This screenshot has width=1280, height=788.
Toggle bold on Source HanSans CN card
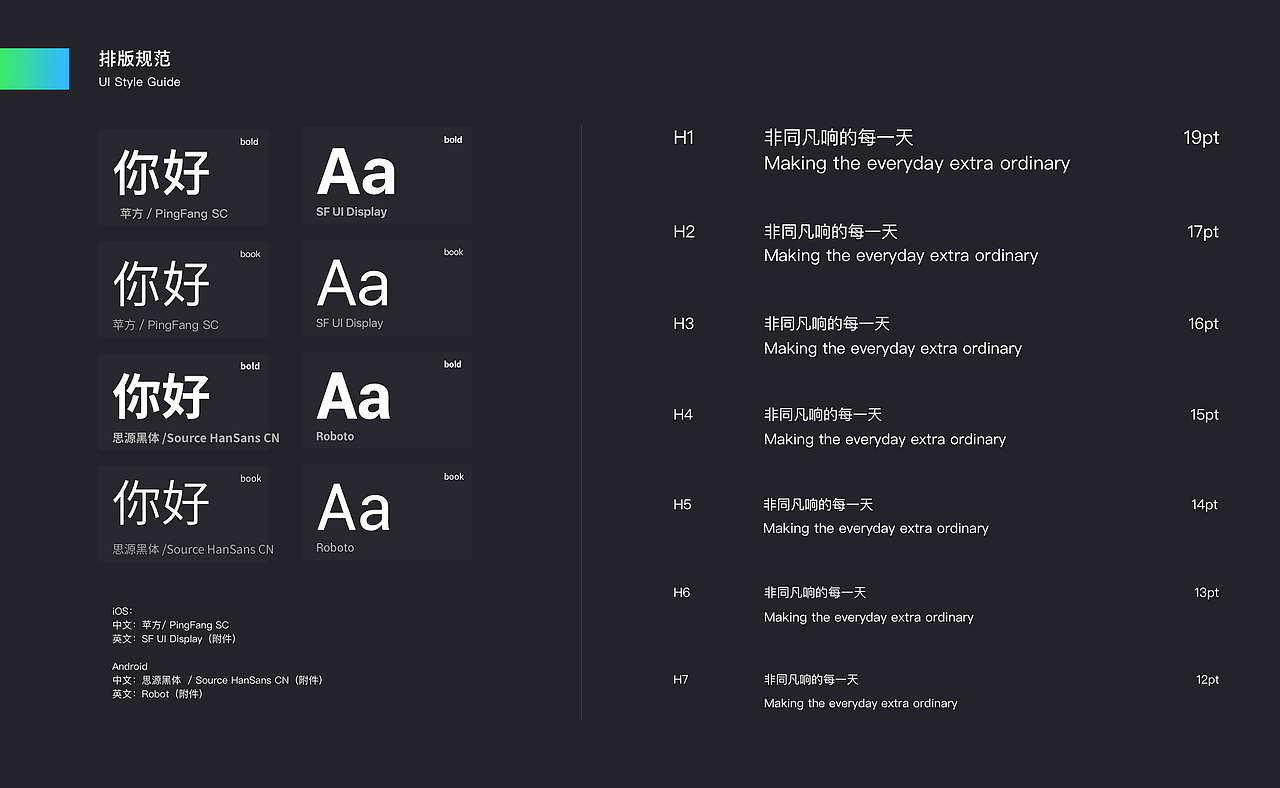(x=249, y=366)
